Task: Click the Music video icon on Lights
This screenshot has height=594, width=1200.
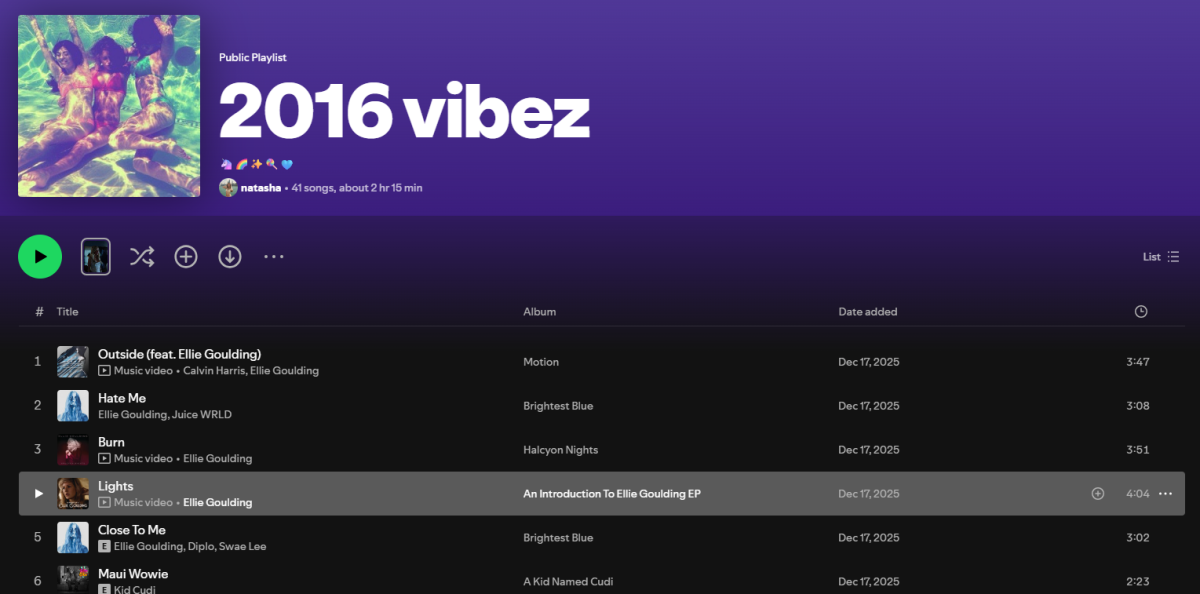Action: (x=104, y=503)
